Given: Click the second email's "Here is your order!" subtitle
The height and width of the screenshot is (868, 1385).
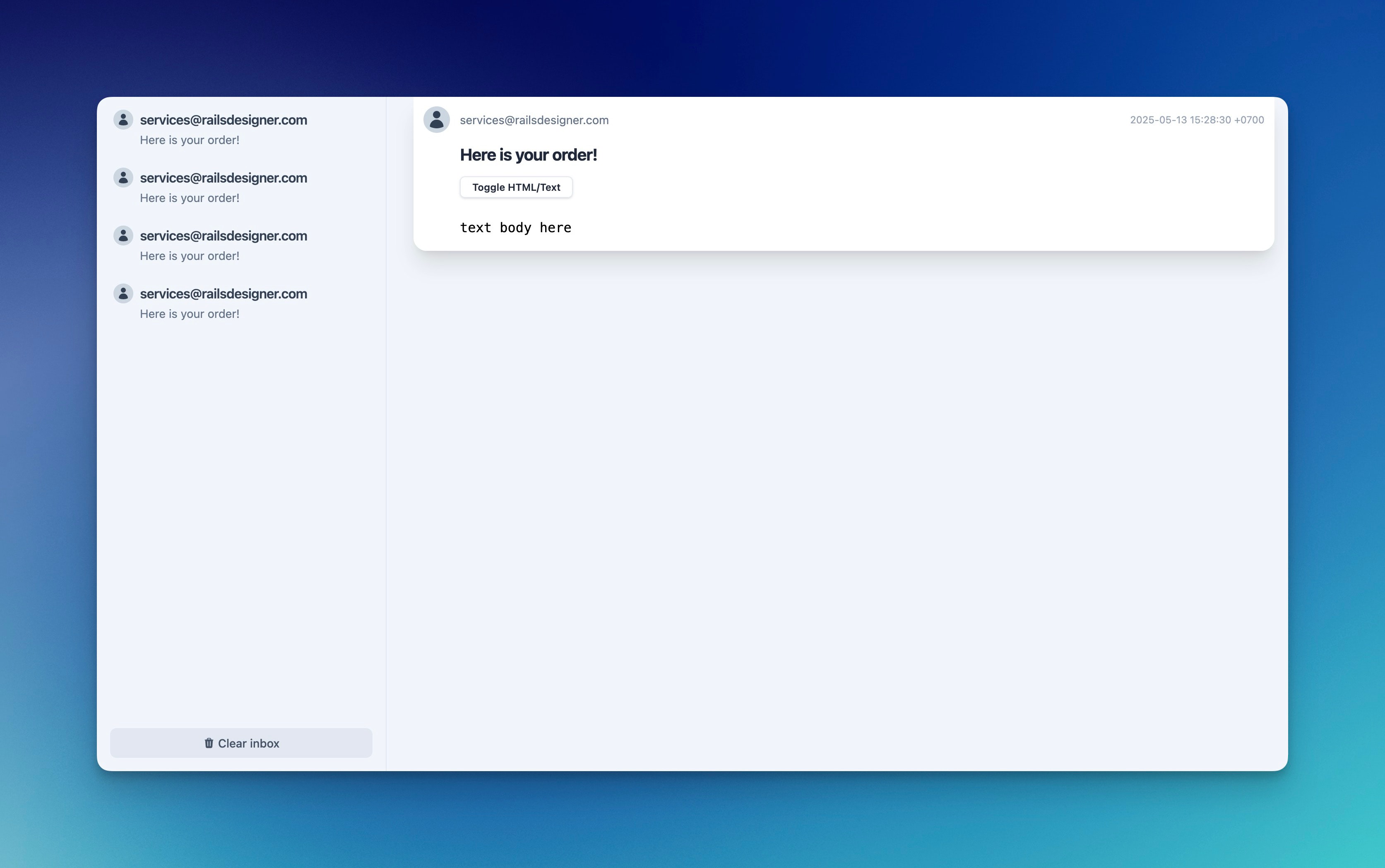Looking at the screenshot, I should tap(190, 198).
